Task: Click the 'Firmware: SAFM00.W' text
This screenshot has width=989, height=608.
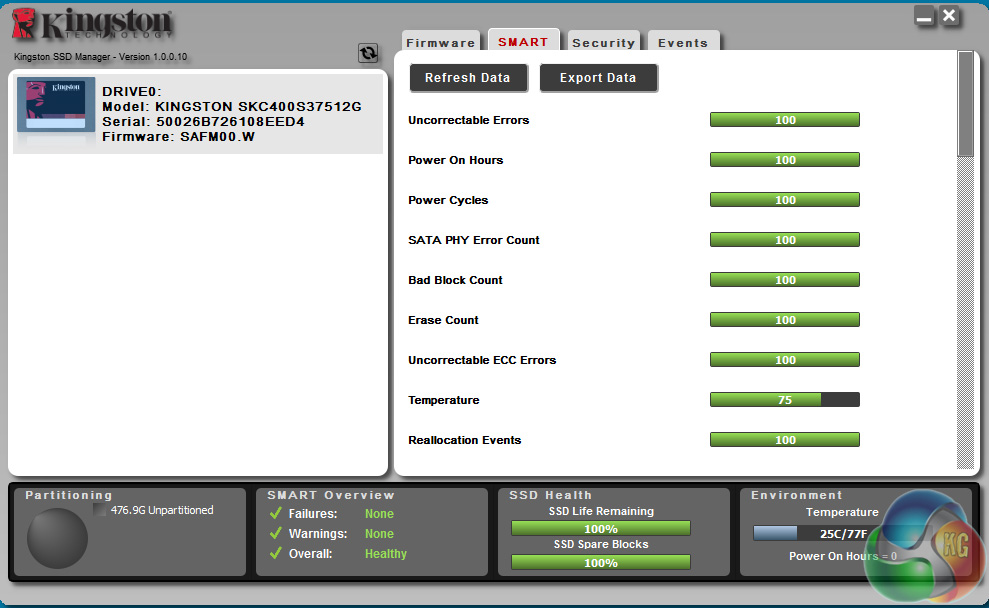Action: (x=178, y=137)
